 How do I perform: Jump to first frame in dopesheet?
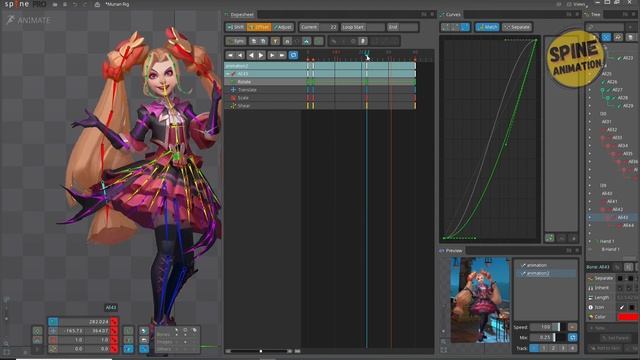[231, 55]
